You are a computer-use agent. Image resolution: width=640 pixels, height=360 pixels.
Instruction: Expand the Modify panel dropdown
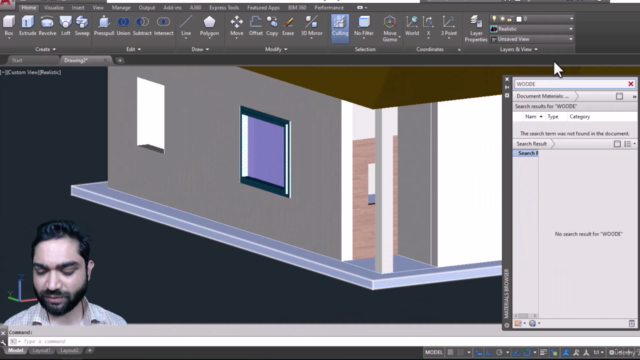pos(276,49)
